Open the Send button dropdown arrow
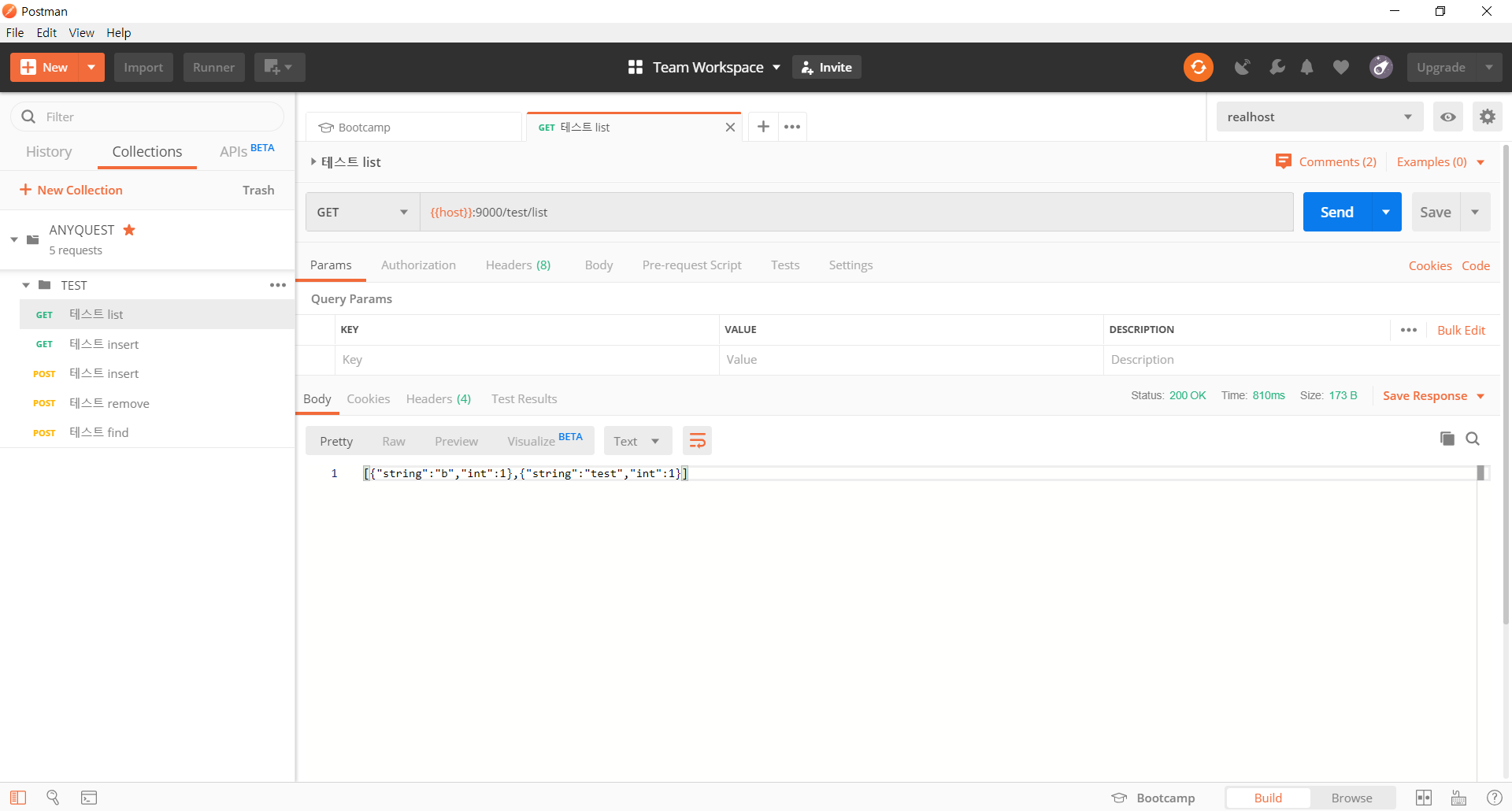Screen dimensions: 1512x811 (x=1386, y=212)
